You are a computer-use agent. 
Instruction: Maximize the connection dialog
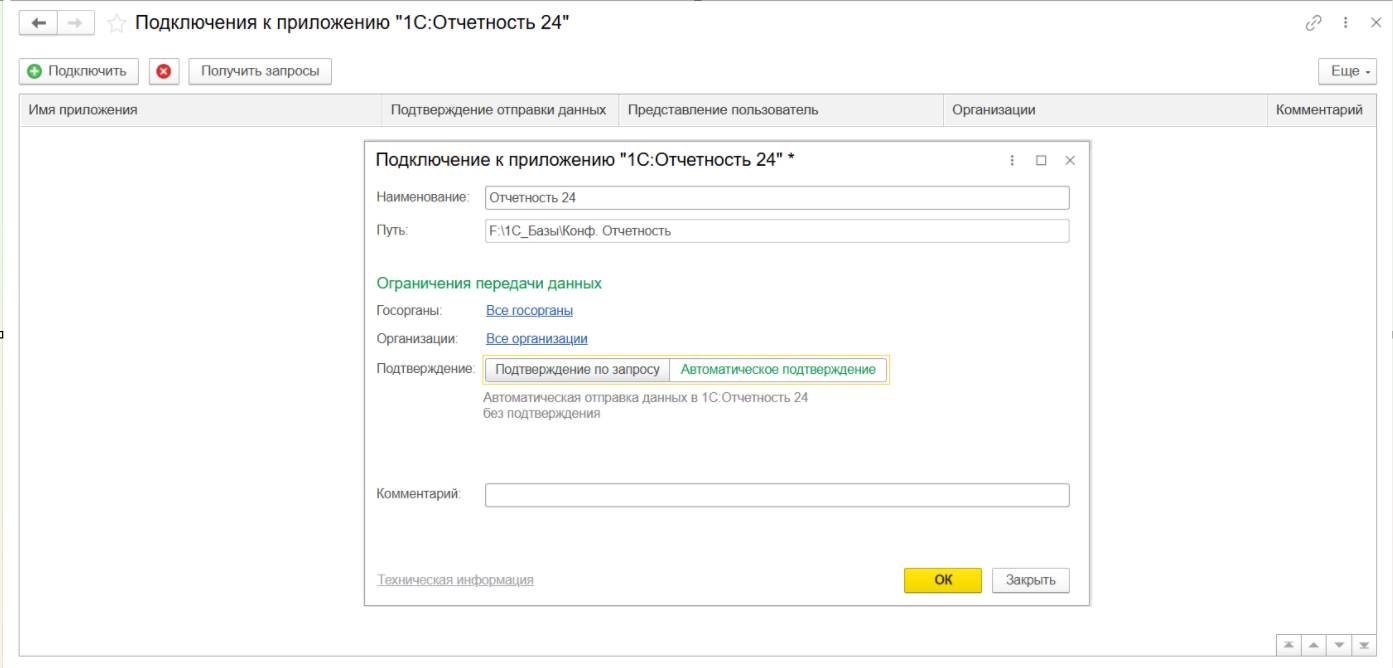pyautogui.click(x=1041, y=160)
